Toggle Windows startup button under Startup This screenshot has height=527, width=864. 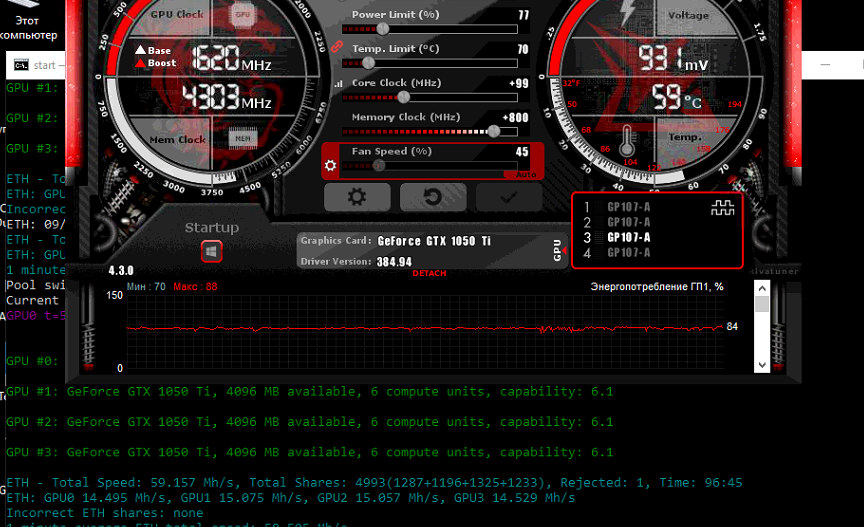tap(212, 252)
